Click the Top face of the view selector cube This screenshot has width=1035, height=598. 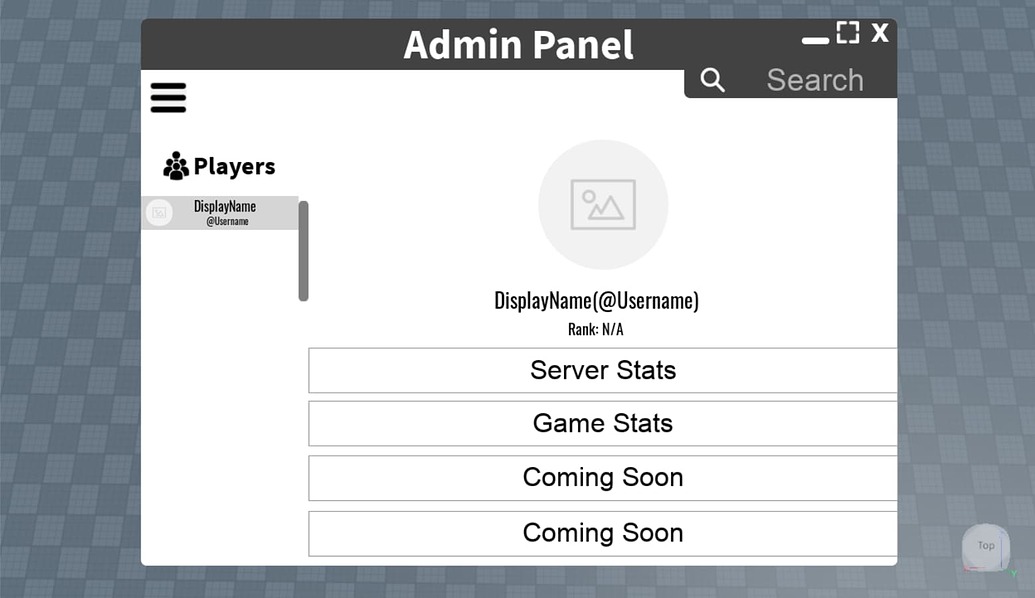click(x=985, y=545)
